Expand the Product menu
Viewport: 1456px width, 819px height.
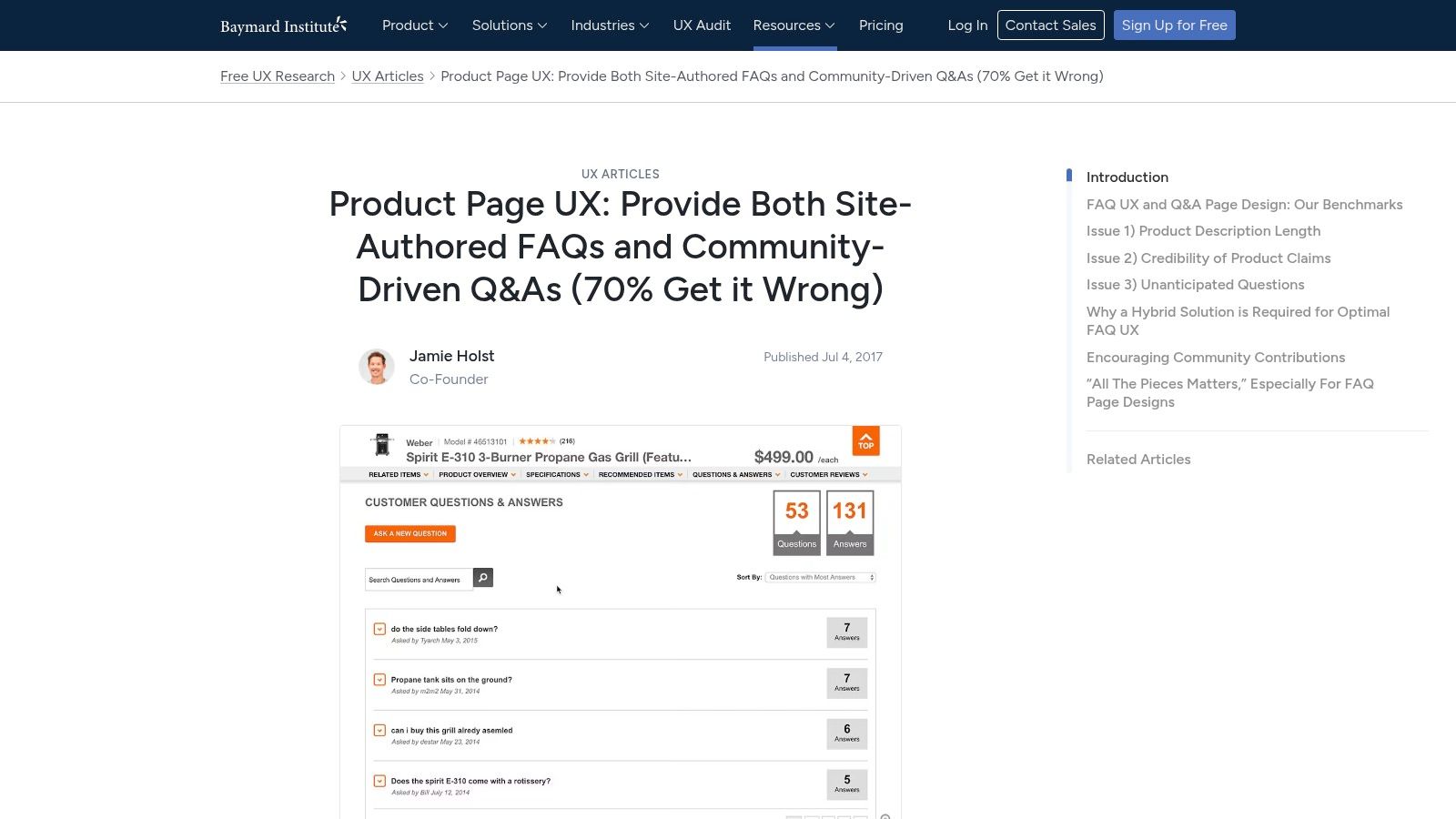(x=415, y=25)
